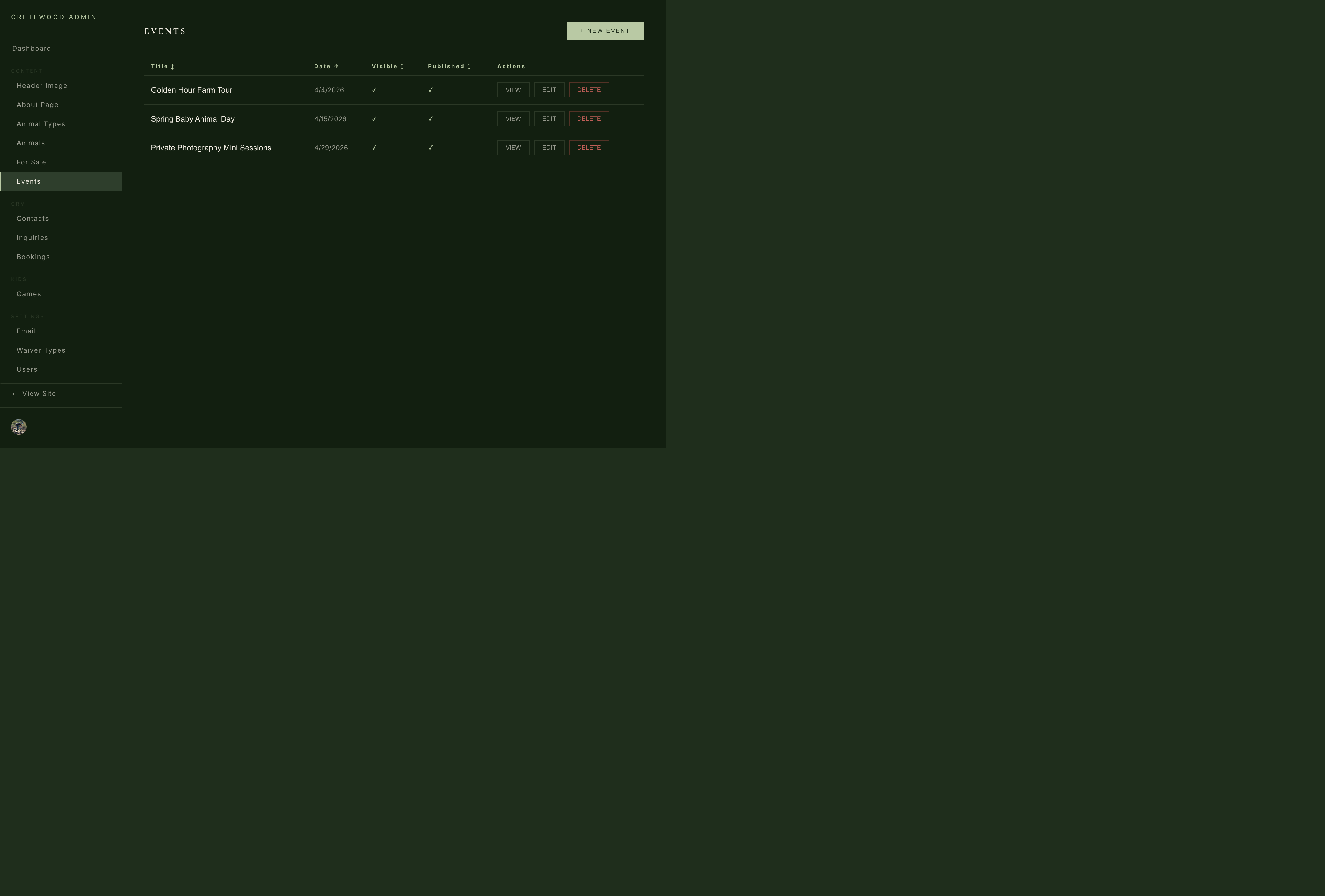Delete Private Photography Mini Sessions event
This screenshot has width=1325, height=896.
[x=588, y=148]
